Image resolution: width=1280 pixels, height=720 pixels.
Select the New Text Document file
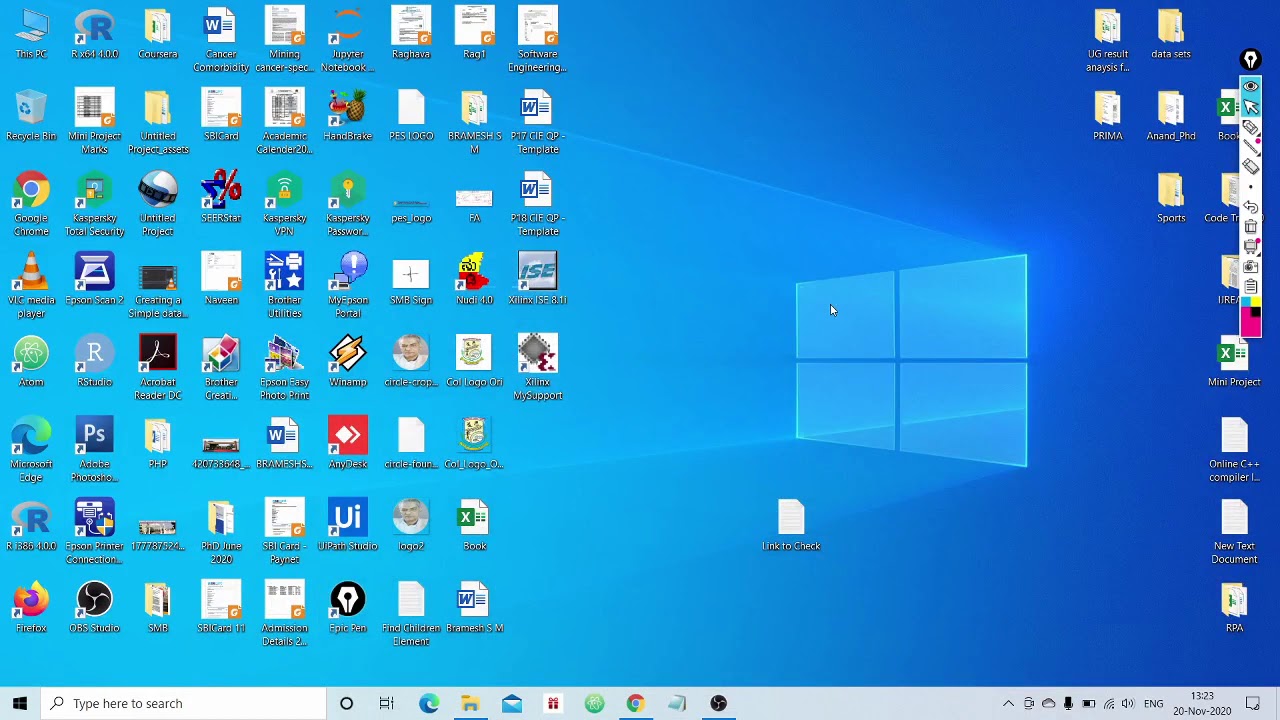[1234, 533]
